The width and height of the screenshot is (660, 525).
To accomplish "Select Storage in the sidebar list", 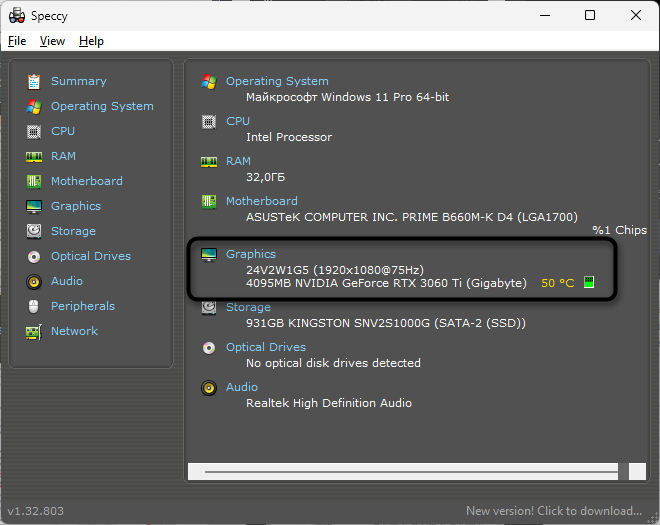I will pos(73,231).
